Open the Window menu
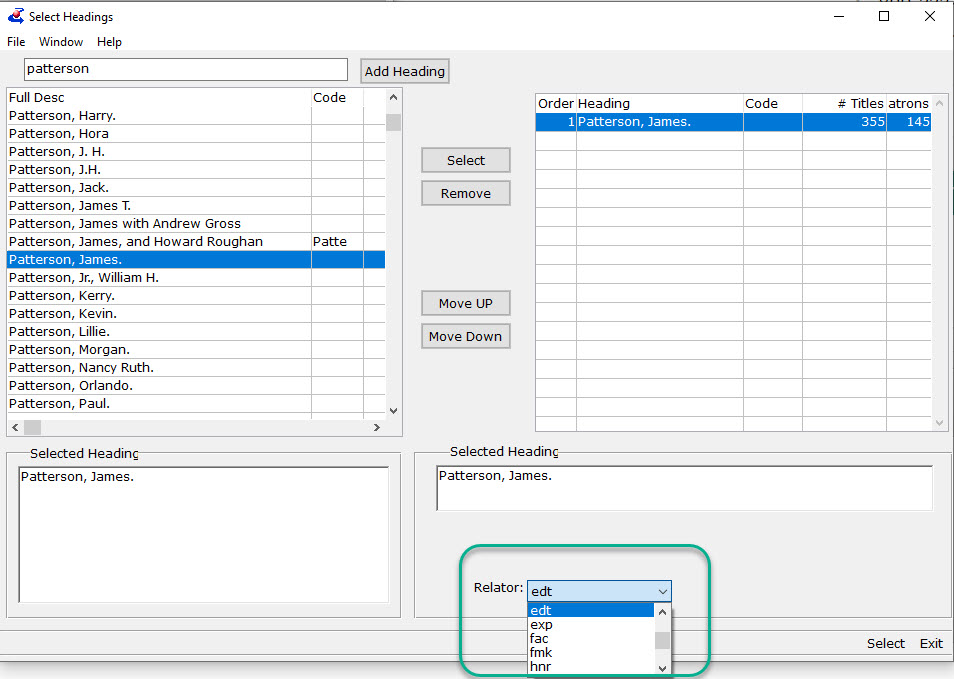The width and height of the screenshot is (954, 679). coord(61,42)
